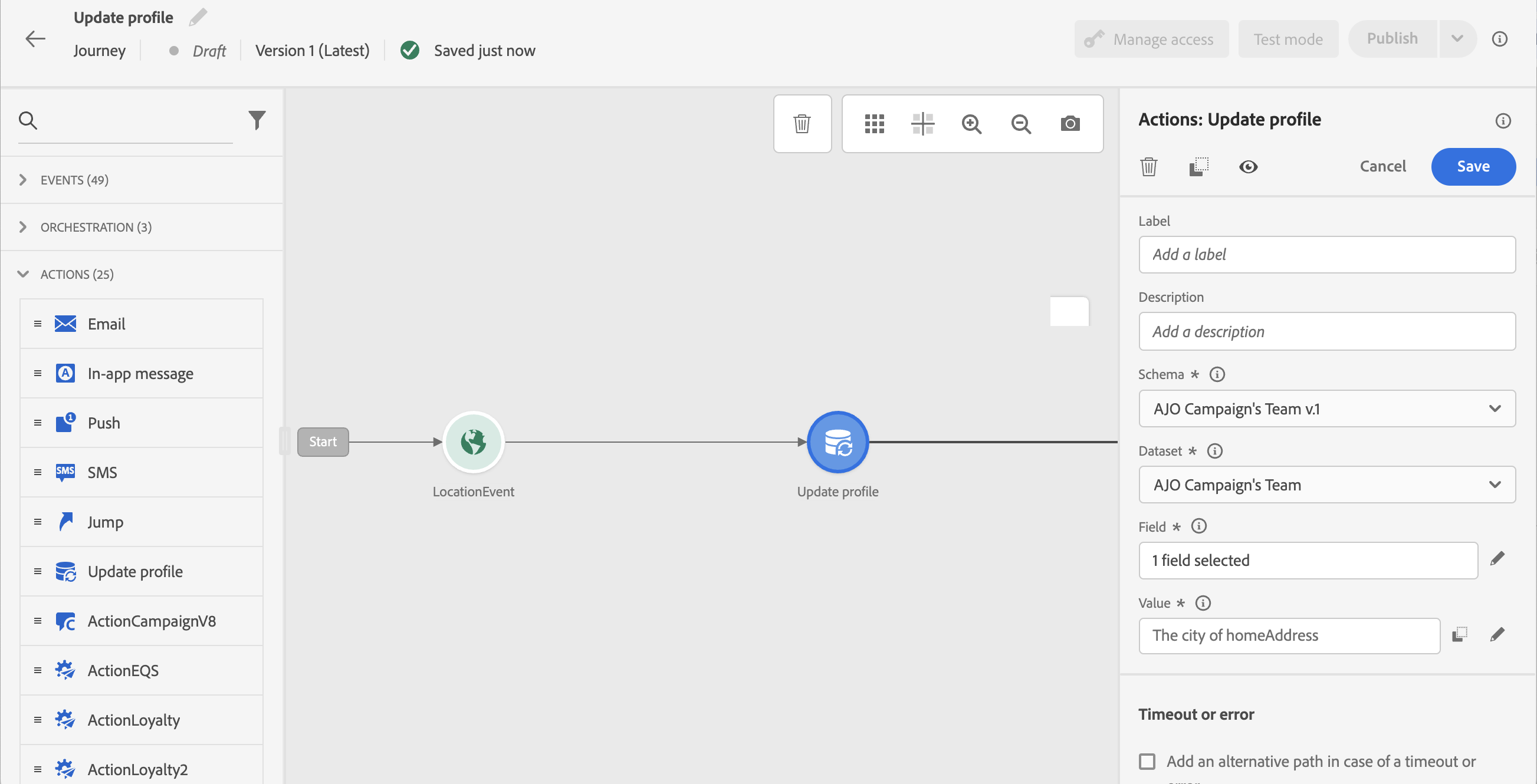Take a canvas screenshot with camera icon
The width and height of the screenshot is (1537, 784).
[x=1070, y=124]
